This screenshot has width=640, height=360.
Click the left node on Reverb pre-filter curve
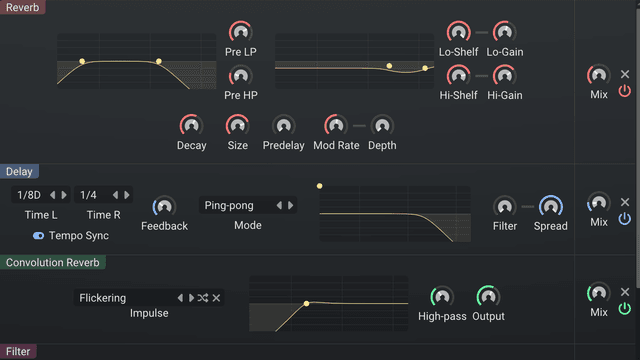[x=82, y=61]
